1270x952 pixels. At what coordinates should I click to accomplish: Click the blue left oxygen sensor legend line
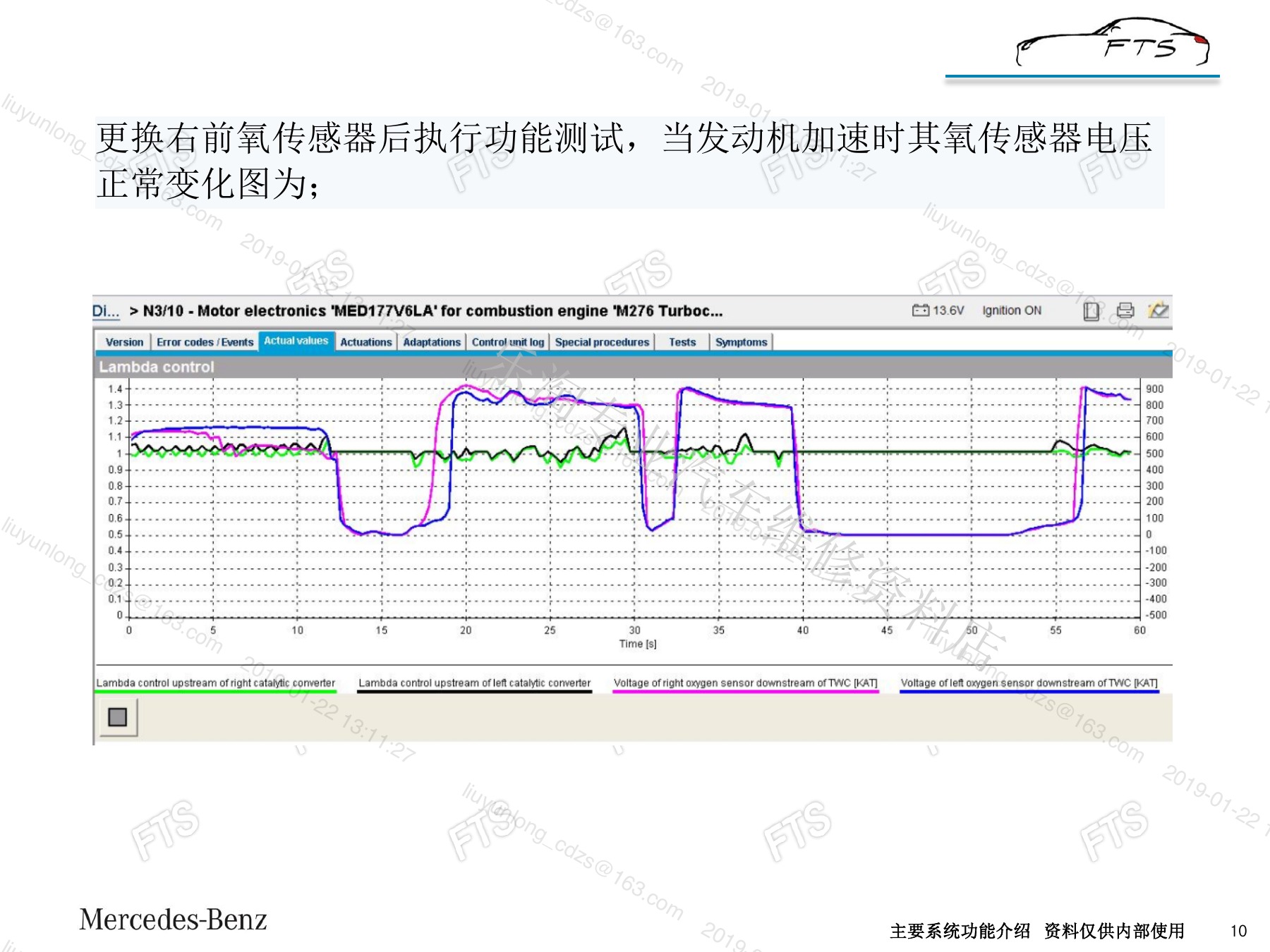click(x=1029, y=692)
